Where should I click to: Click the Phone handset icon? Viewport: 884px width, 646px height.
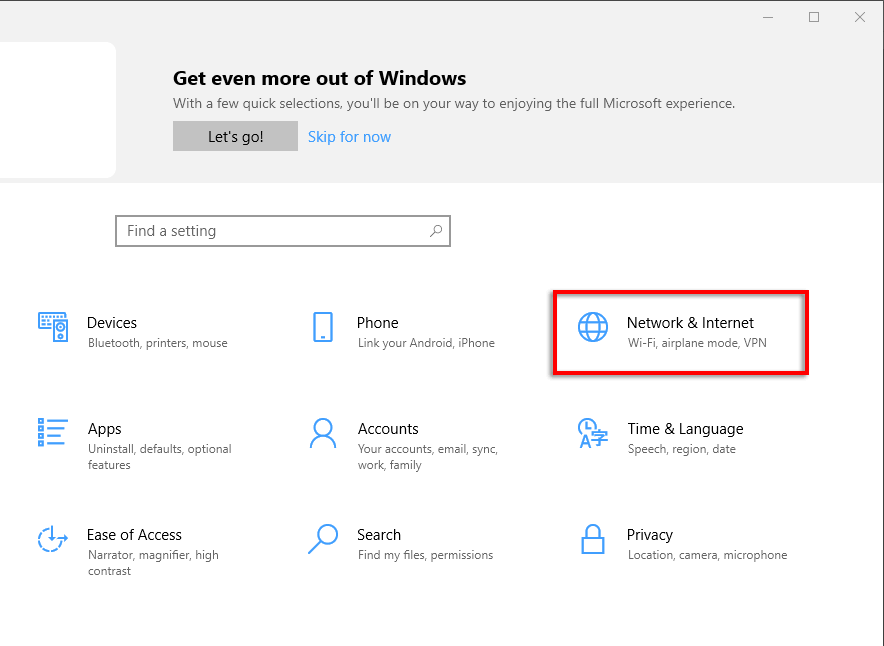click(322, 327)
